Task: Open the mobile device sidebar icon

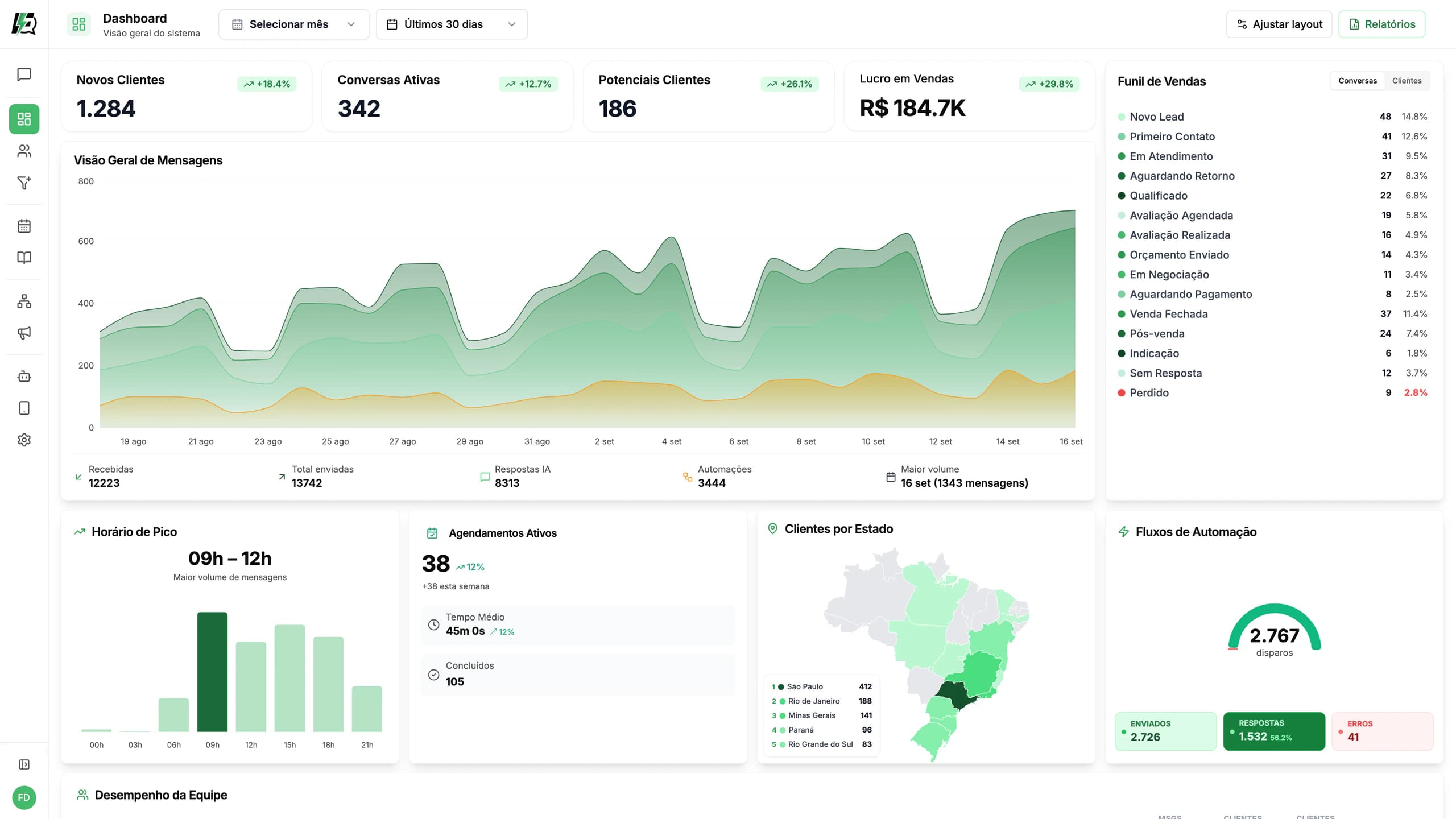Action: (x=24, y=408)
